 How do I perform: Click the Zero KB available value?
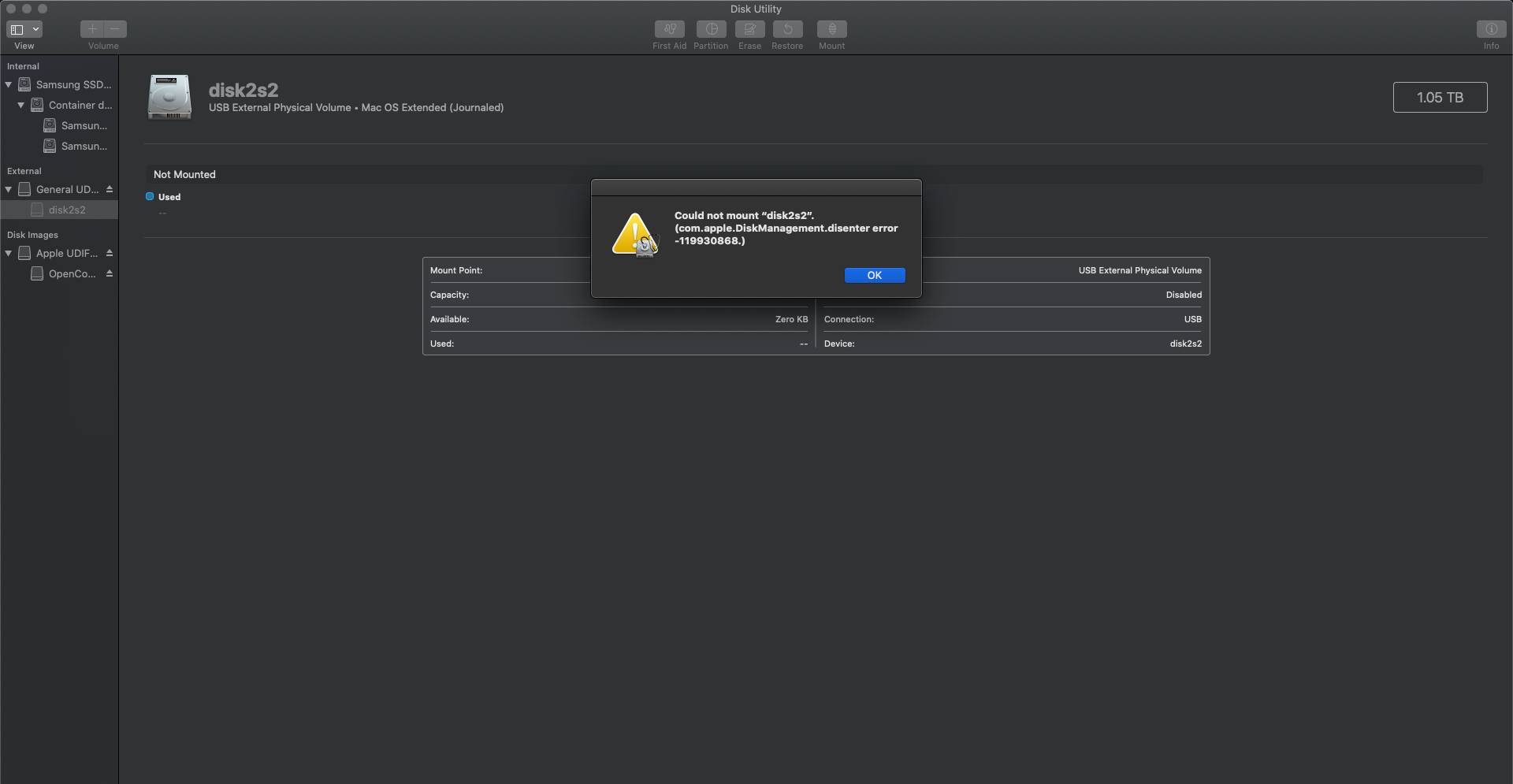point(791,319)
